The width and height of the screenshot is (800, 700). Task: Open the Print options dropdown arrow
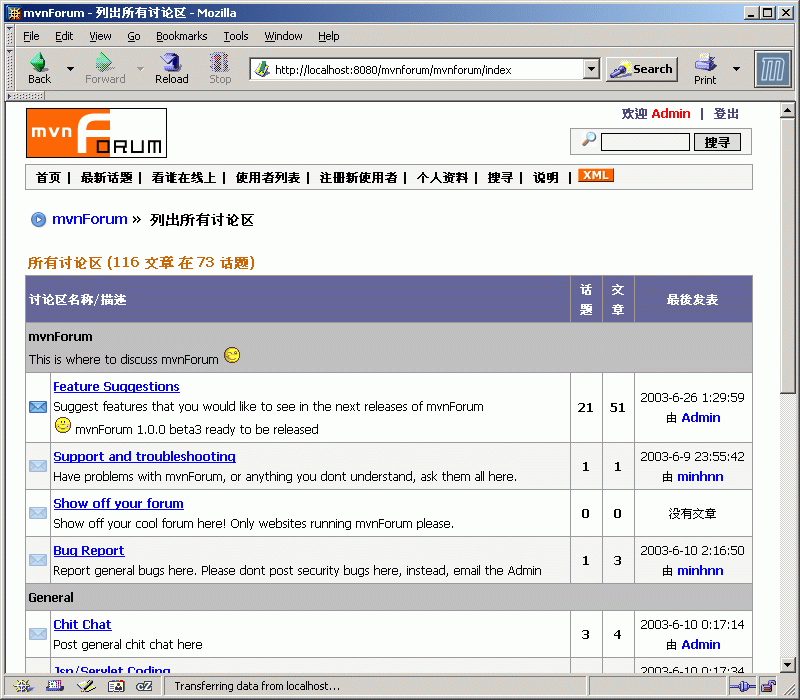[x=736, y=69]
